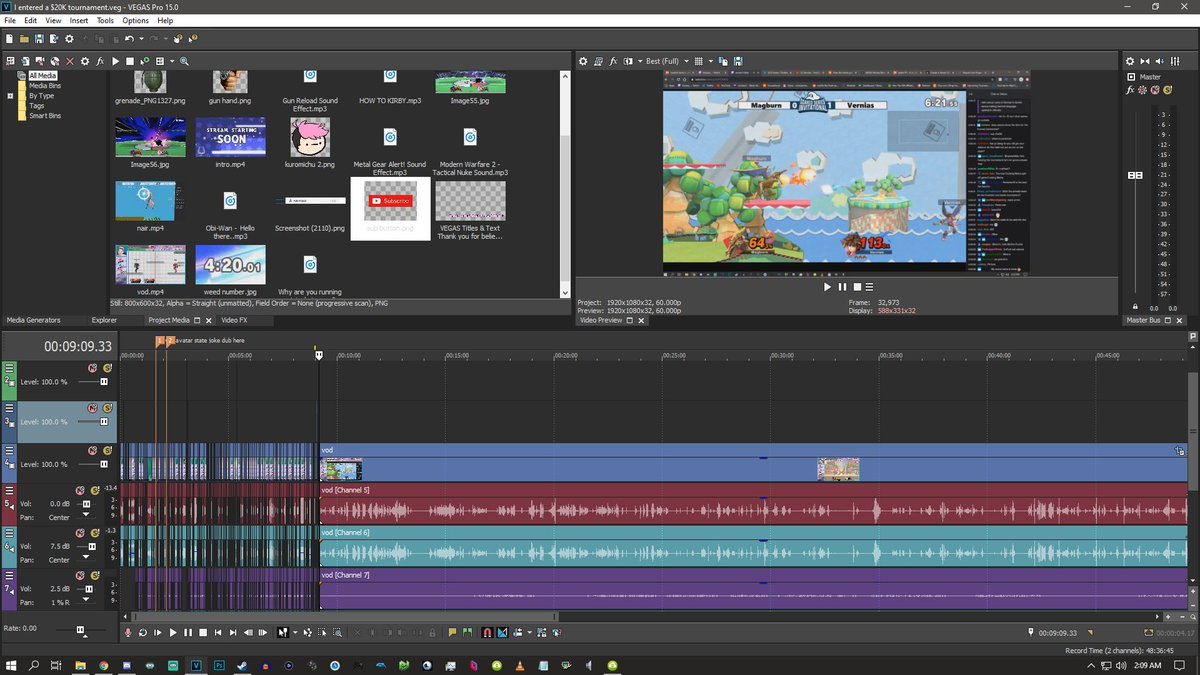Screen dimensions: 1200x675
Task: Stop timeline playback in transport bar
Action: [203, 632]
